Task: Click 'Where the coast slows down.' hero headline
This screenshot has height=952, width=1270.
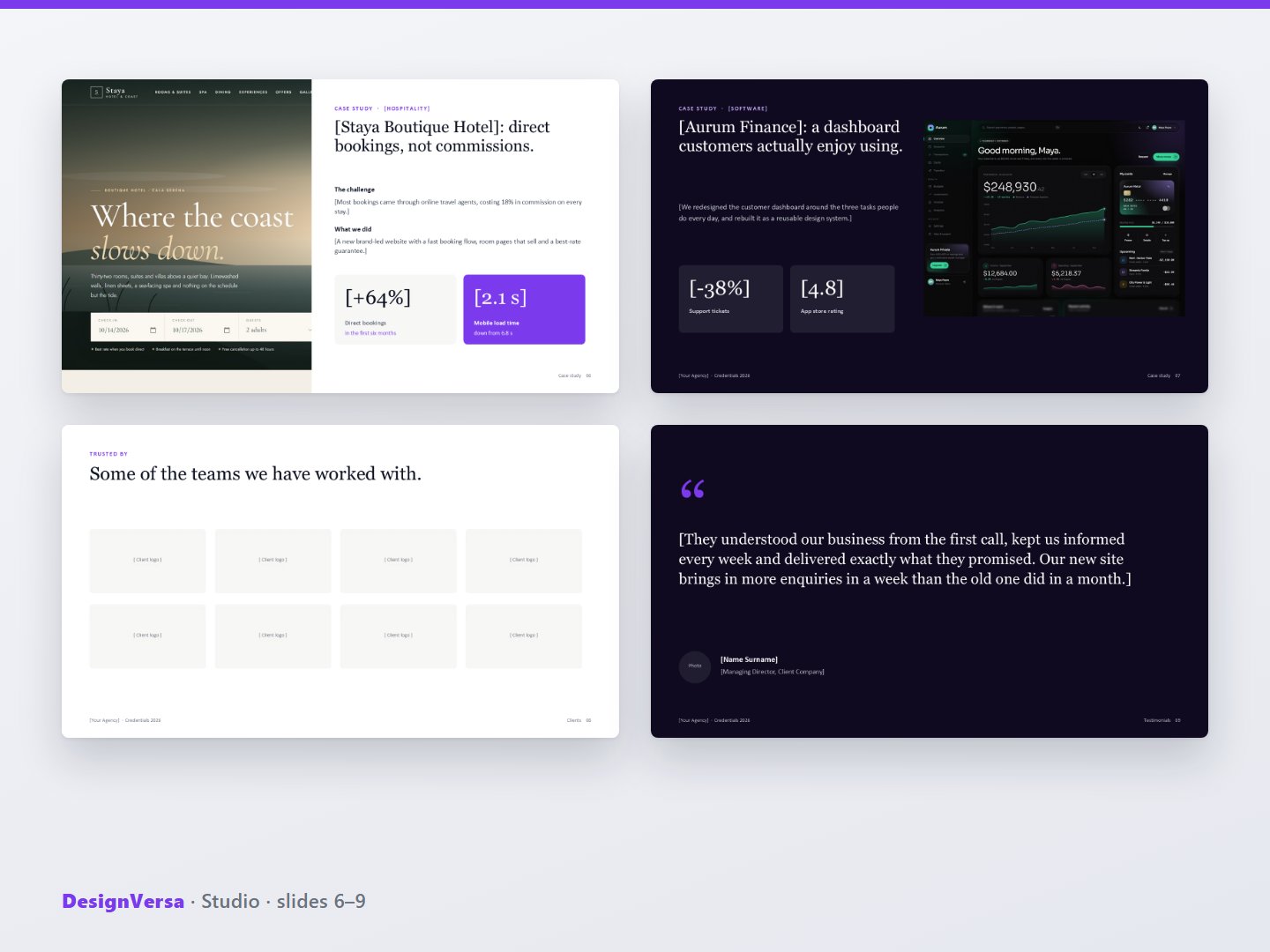Action: click(191, 233)
